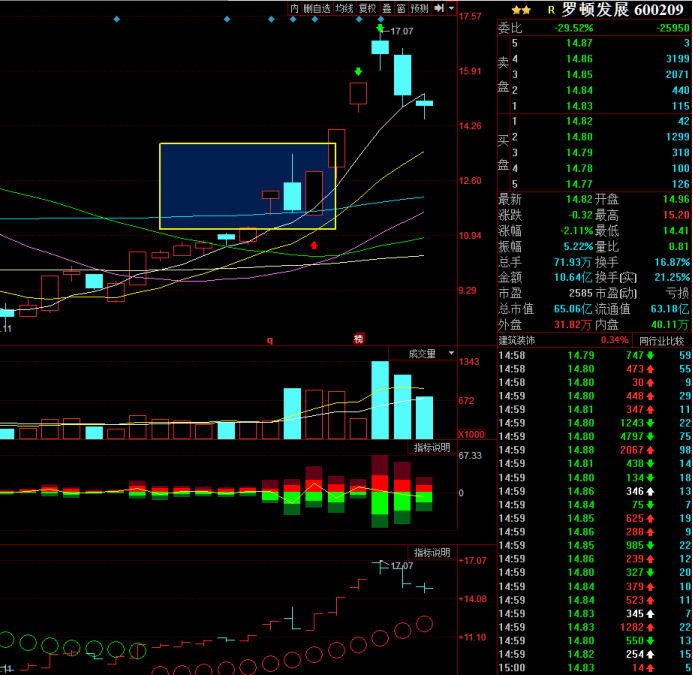The height and width of the screenshot is (675, 693).
Task: Toggle the 复权 price adjustment option
Action: pyautogui.click(x=366, y=8)
